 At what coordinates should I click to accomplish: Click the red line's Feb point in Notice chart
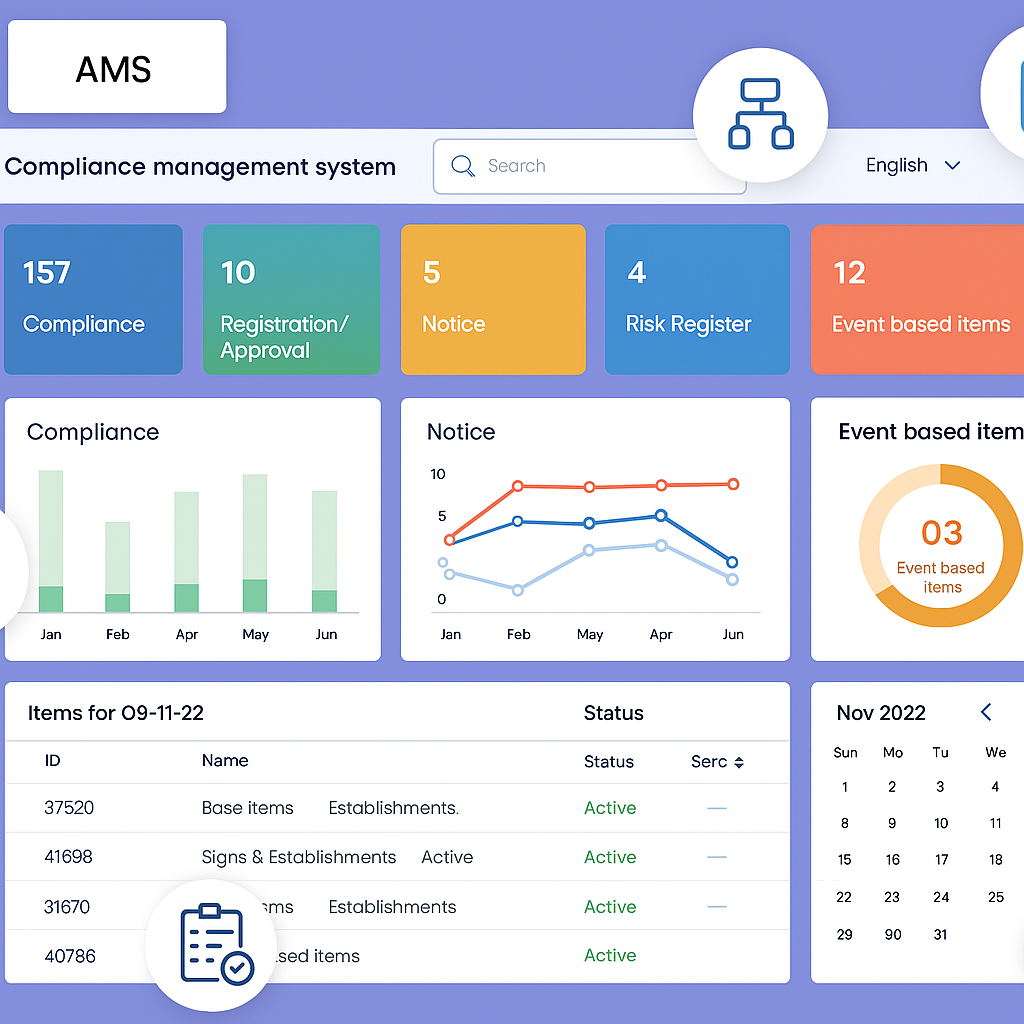point(517,486)
